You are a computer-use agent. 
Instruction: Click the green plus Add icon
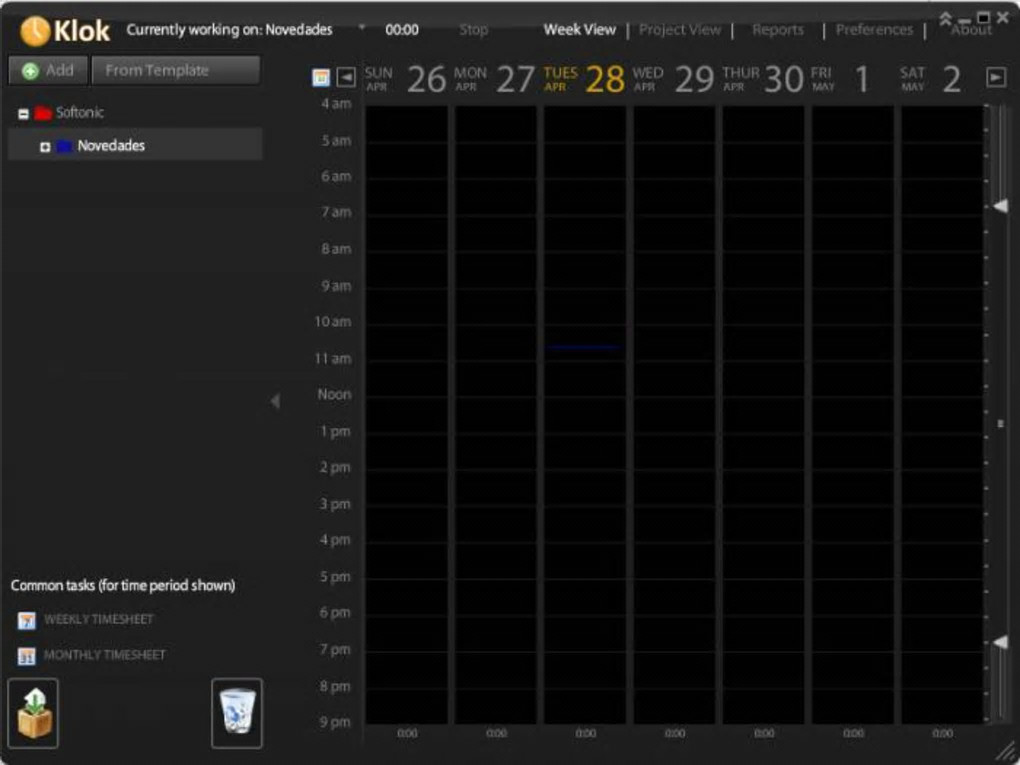(x=30, y=71)
